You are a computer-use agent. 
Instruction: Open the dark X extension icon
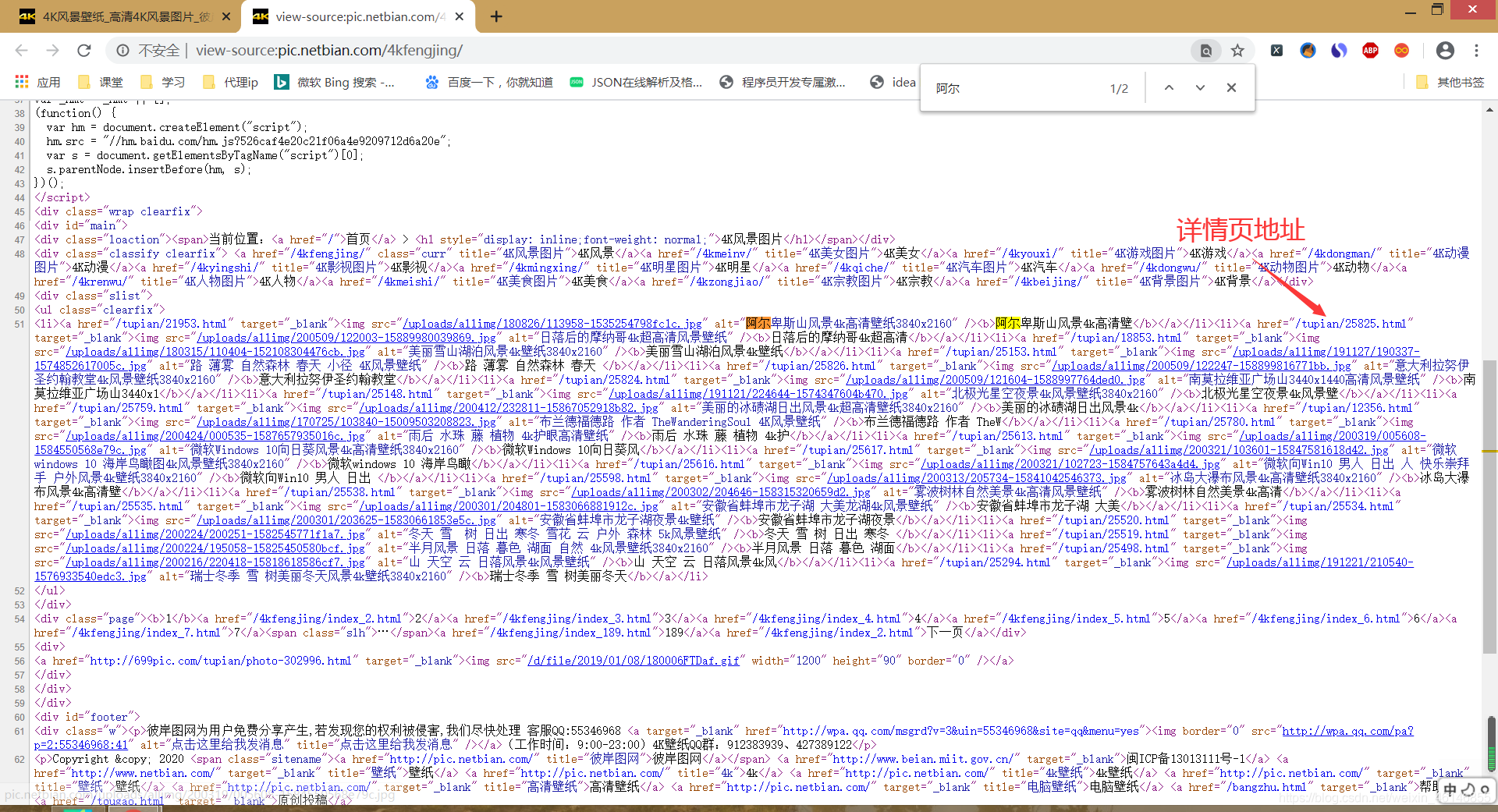pyautogui.click(x=1276, y=50)
